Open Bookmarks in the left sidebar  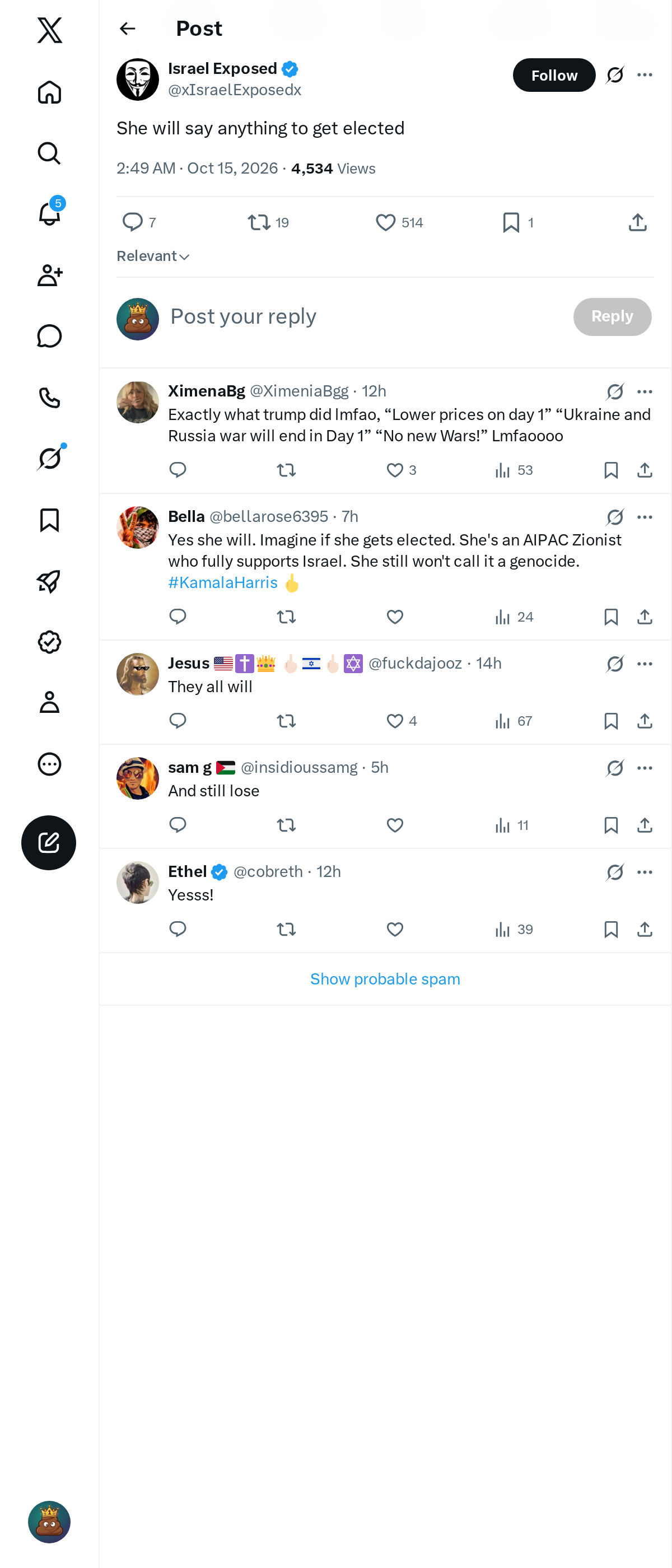pyautogui.click(x=49, y=520)
